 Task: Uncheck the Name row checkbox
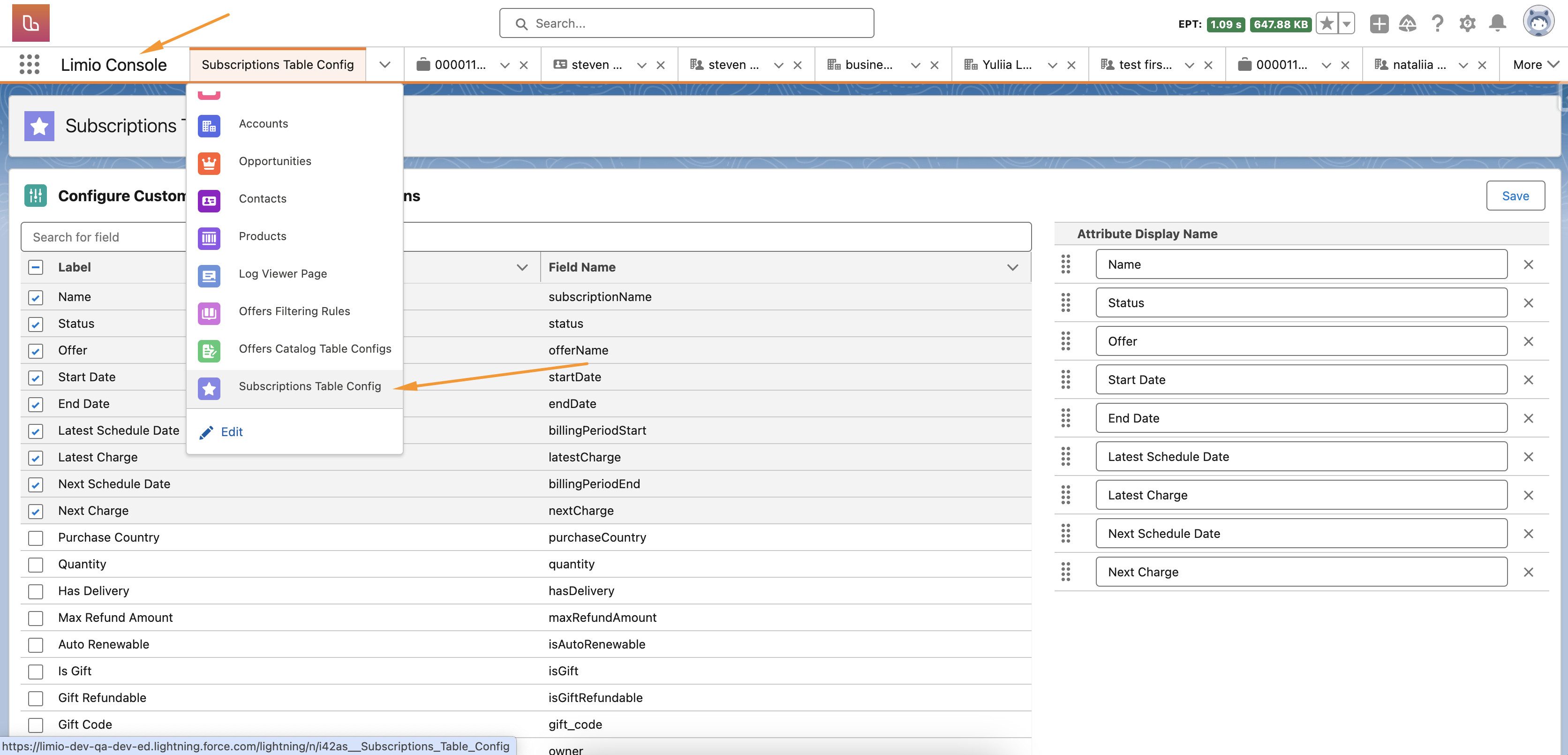pos(36,297)
